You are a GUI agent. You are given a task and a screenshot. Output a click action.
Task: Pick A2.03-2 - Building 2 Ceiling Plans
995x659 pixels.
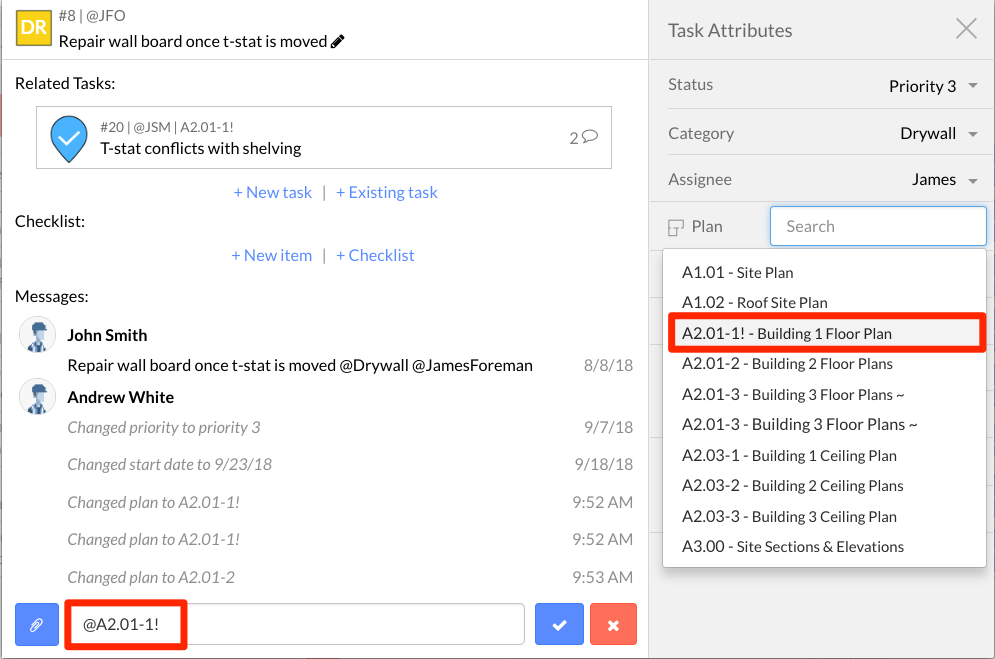[793, 485]
